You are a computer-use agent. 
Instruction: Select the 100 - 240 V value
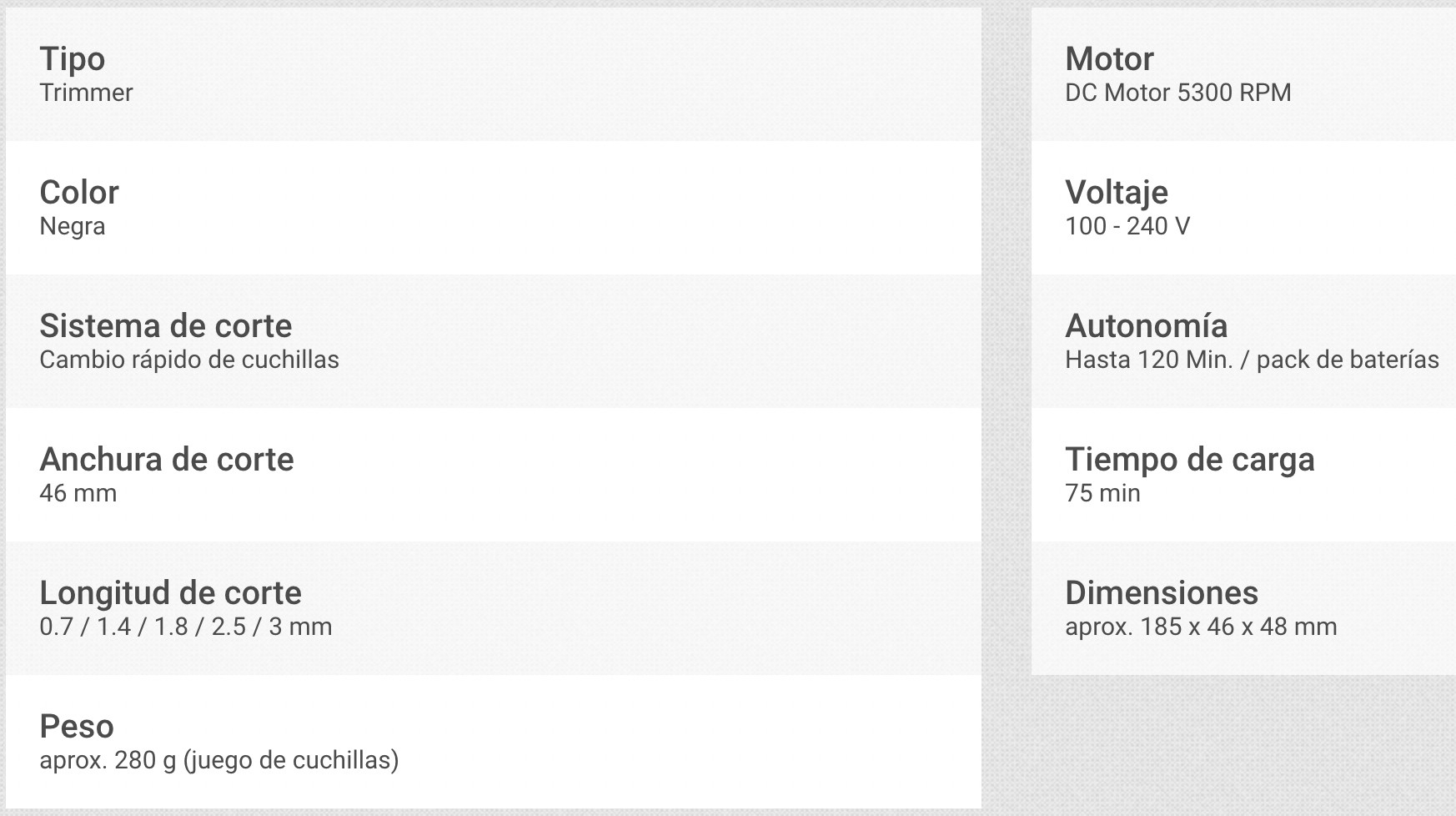click(1127, 226)
